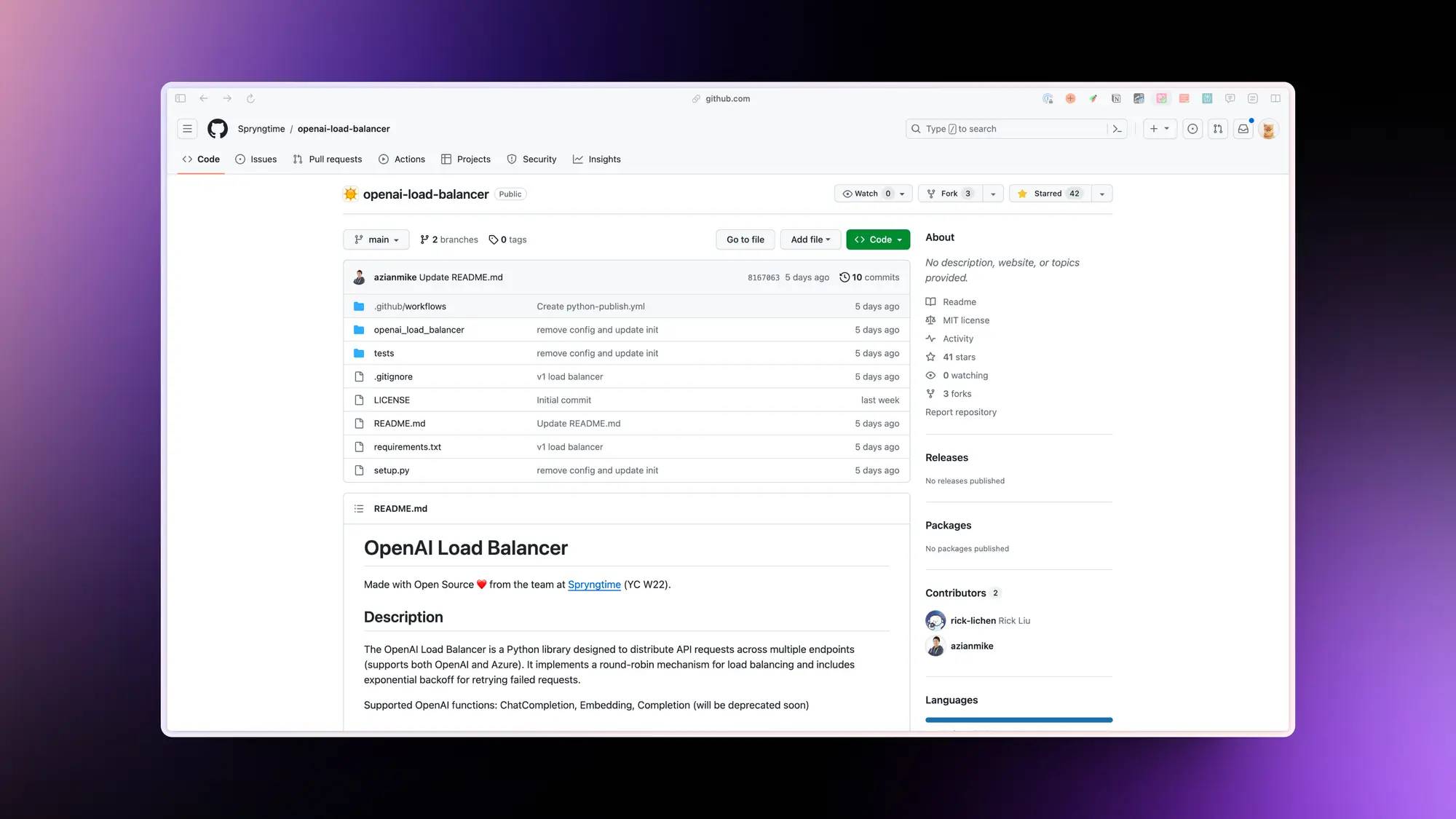Open the browser split view icon at far right
Image resolution: width=1456 pixels, height=819 pixels.
coord(1275,98)
